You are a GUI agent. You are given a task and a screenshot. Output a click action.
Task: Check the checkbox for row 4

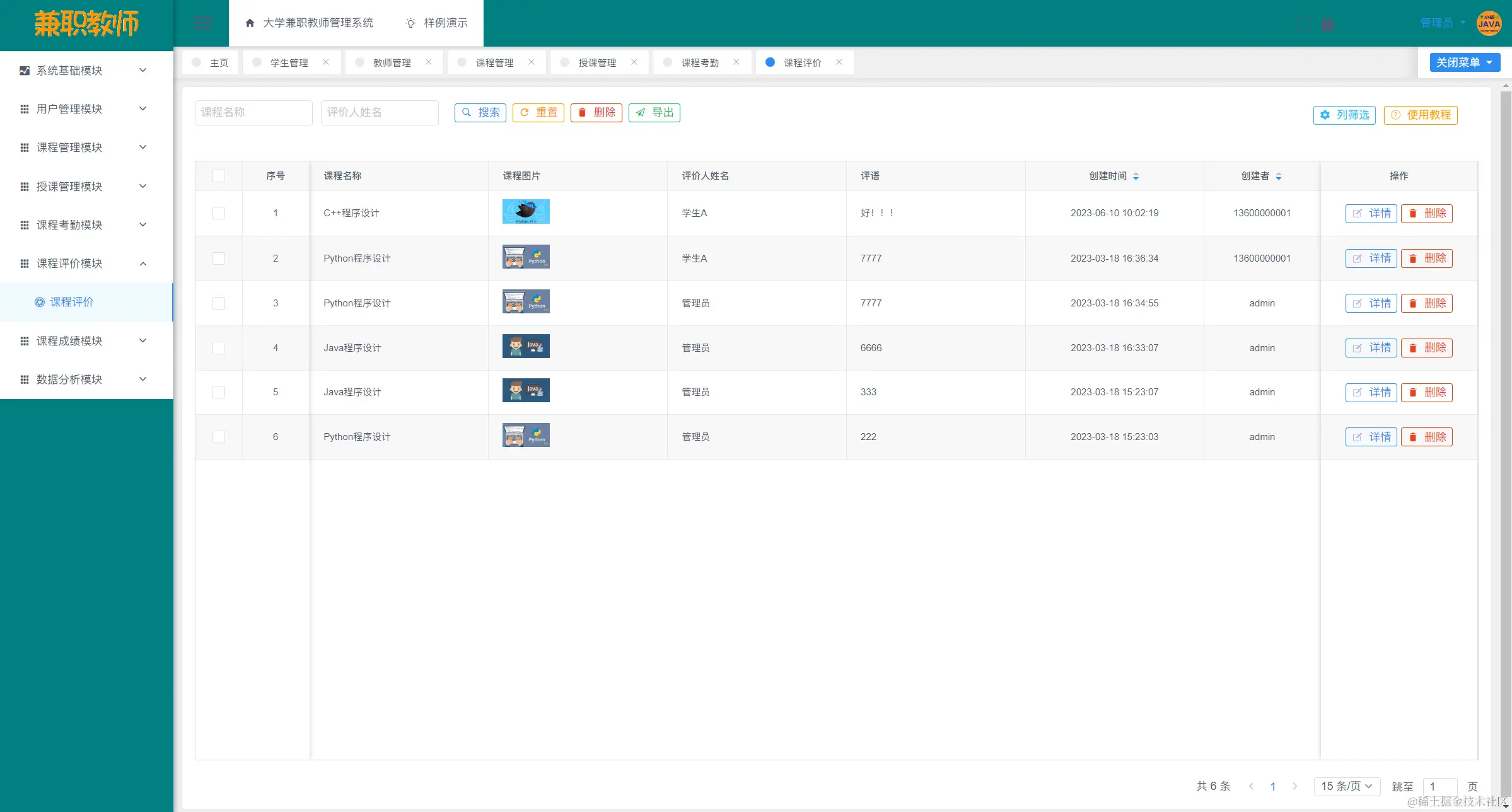[219, 348]
